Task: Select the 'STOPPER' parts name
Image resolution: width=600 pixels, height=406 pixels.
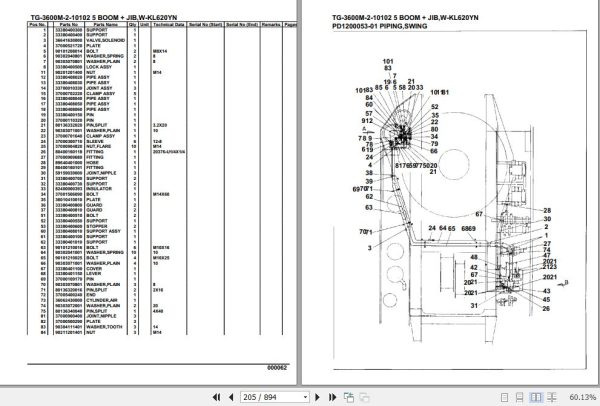Action: click(x=97, y=226)
